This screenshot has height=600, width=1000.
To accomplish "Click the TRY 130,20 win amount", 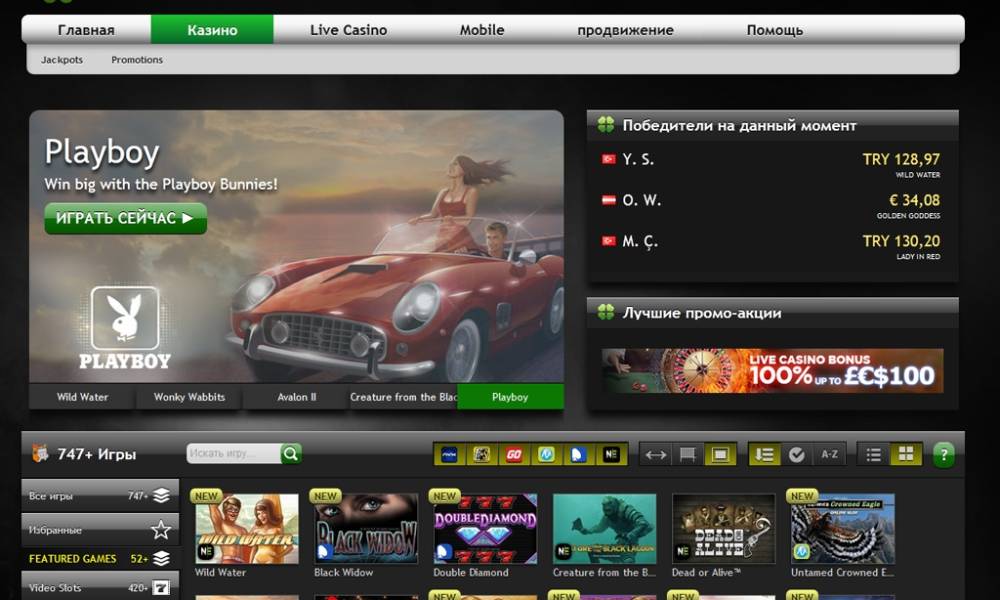I will click(901, 241).
